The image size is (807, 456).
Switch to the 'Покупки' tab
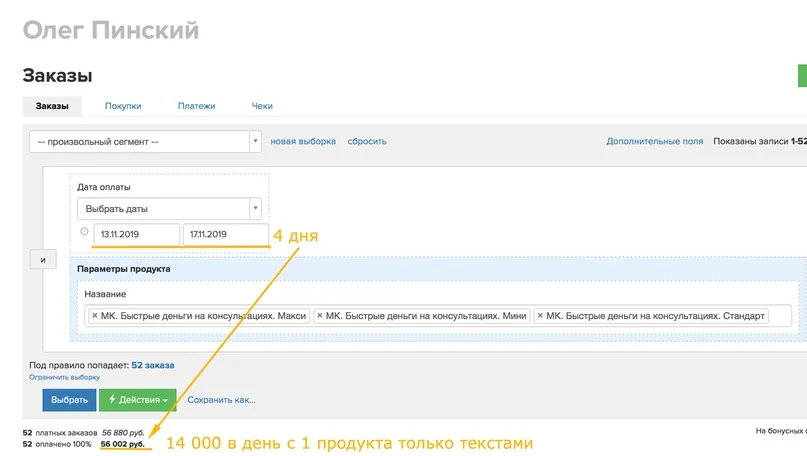123,106
